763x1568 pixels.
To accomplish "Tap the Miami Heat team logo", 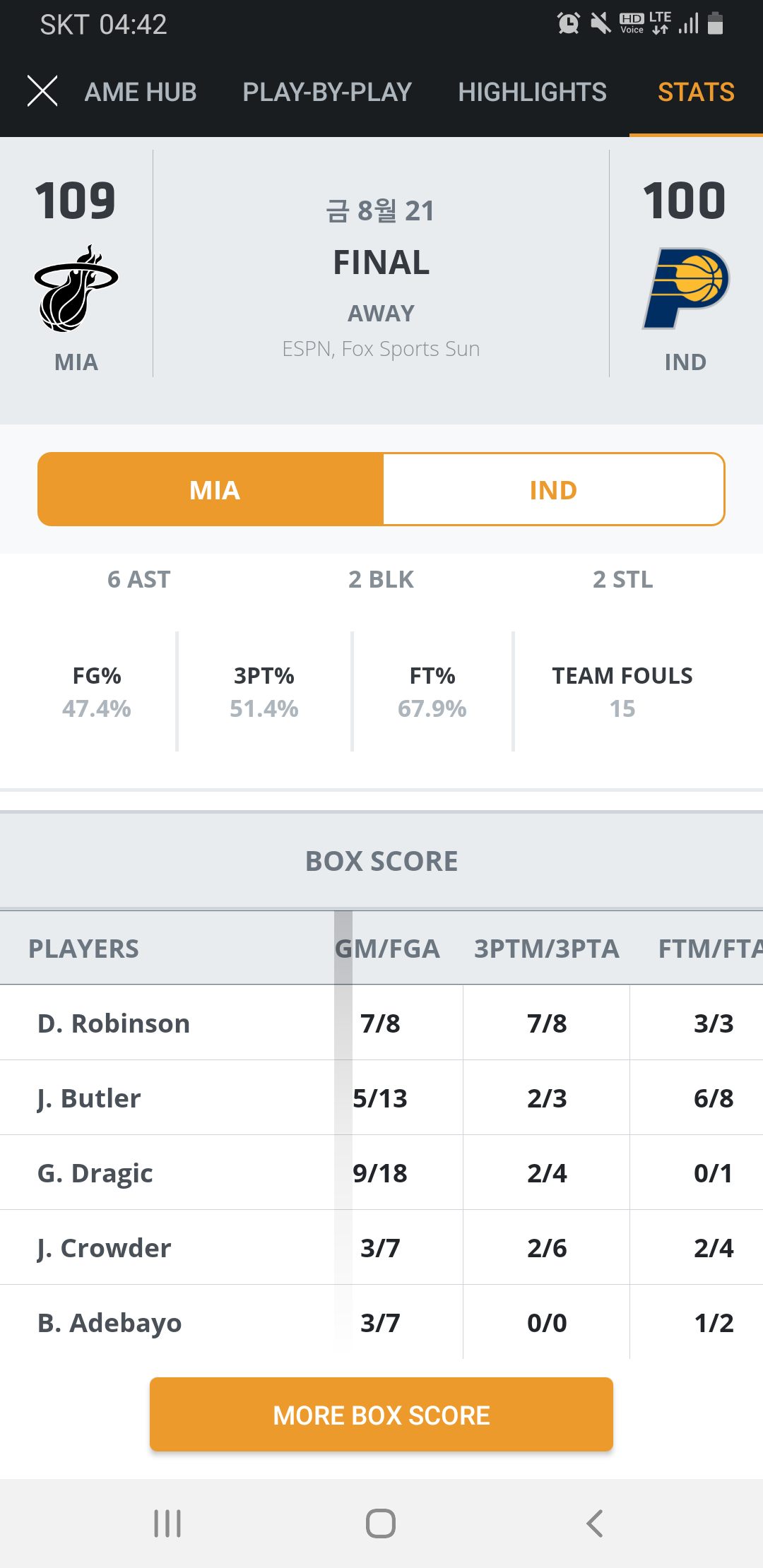I will pos(76,289).
